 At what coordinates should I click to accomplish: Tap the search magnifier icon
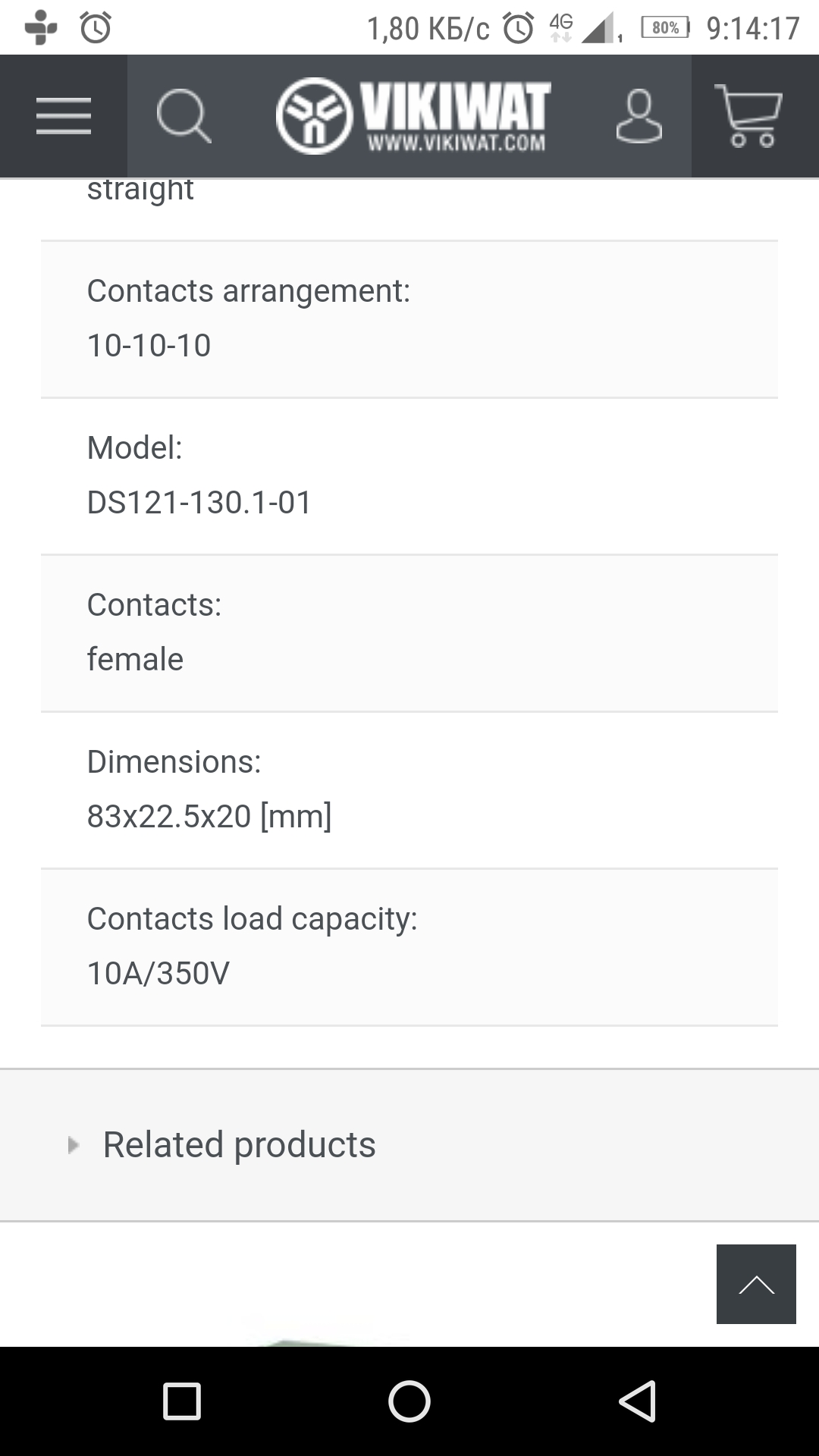[x=183, y=116]
